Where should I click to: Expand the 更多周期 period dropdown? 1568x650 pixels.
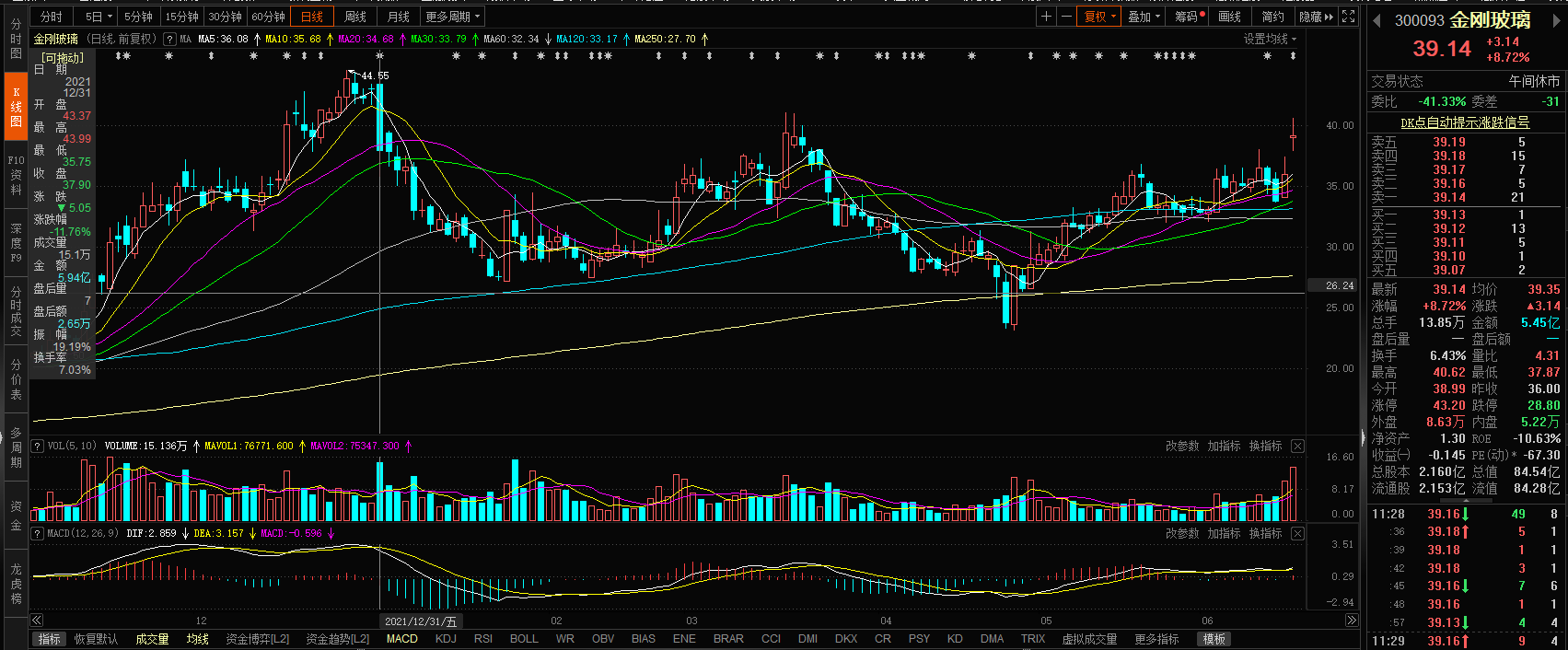pyautogui.click(x=452, y=17)
